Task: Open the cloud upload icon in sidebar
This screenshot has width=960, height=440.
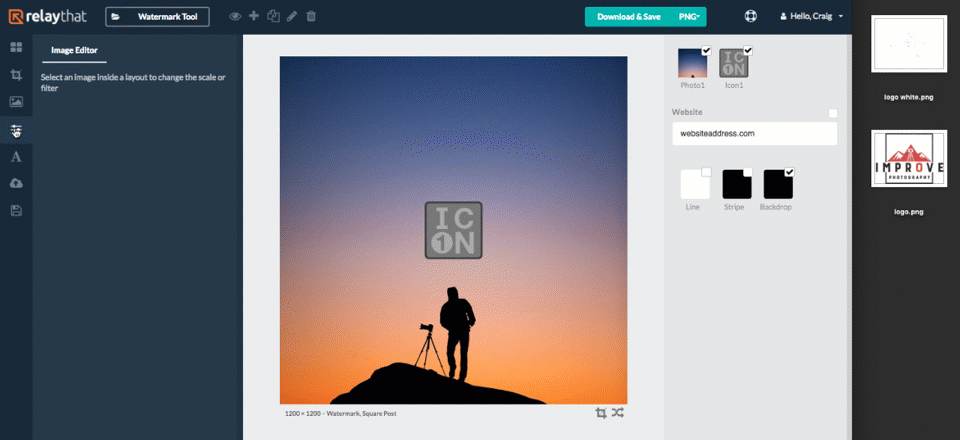Action: [17, 184]
